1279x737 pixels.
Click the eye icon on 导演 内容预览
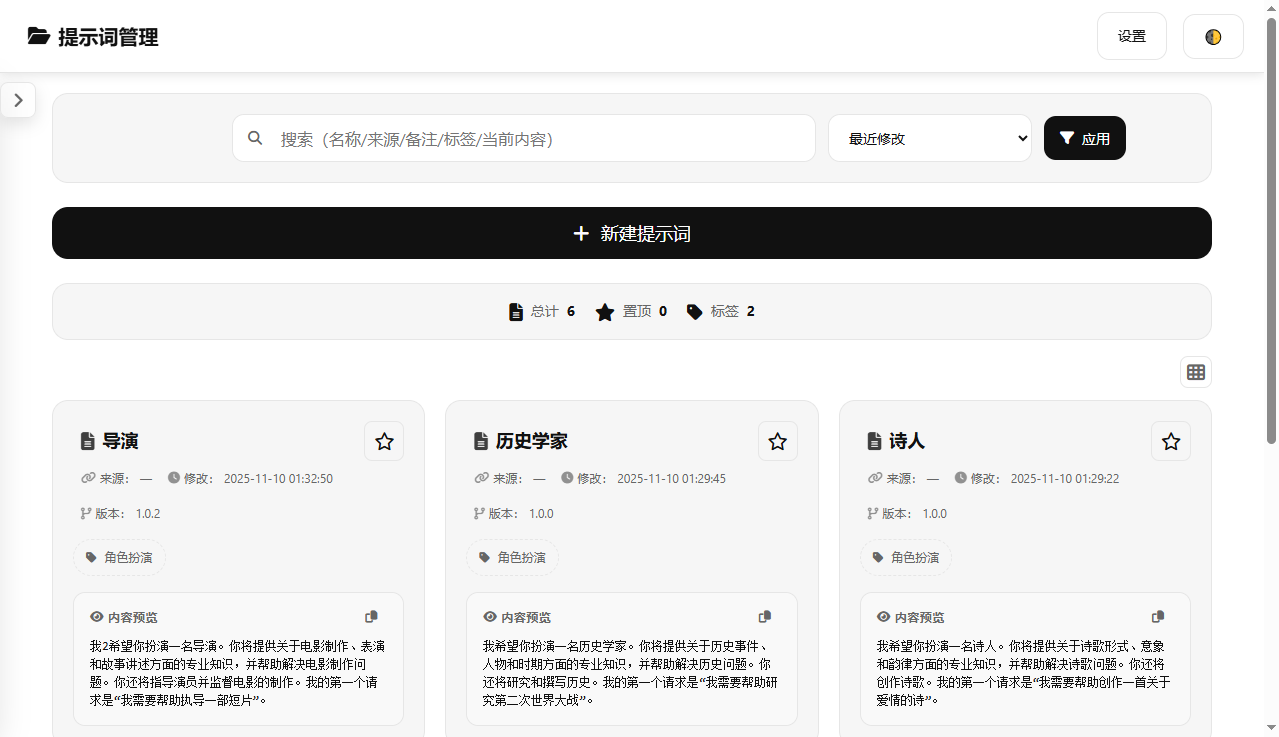point(95,617)
